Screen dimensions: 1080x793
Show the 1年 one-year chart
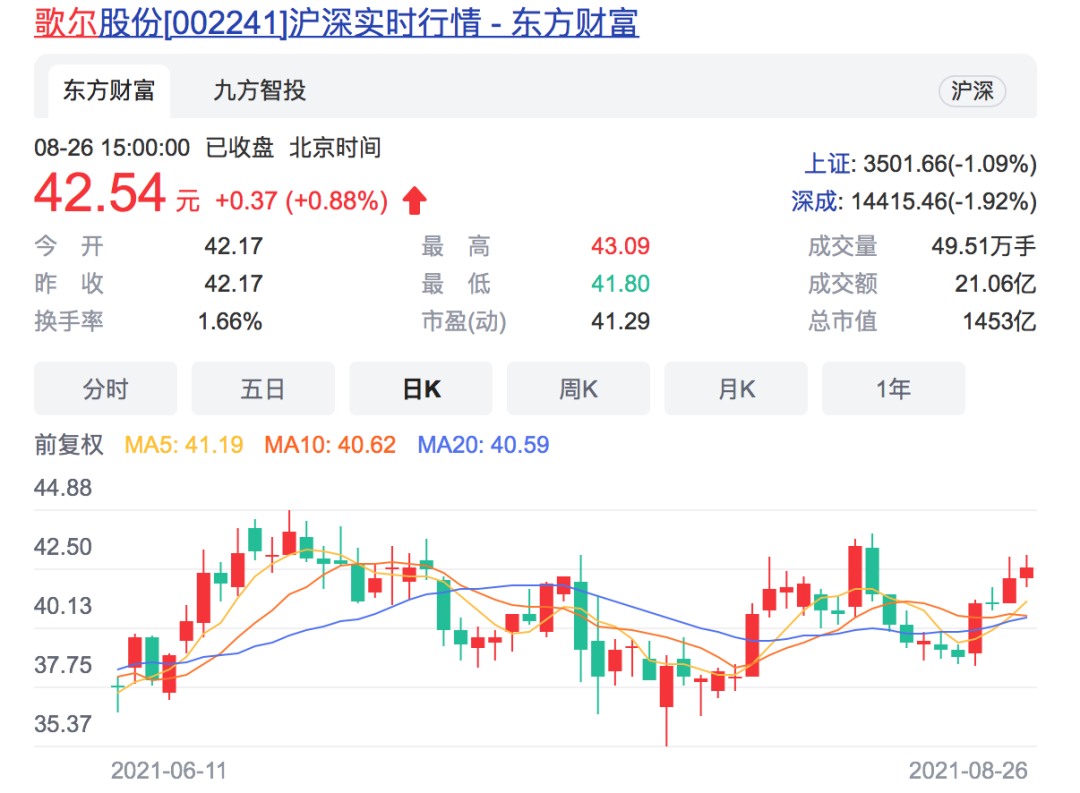point(893,389)
